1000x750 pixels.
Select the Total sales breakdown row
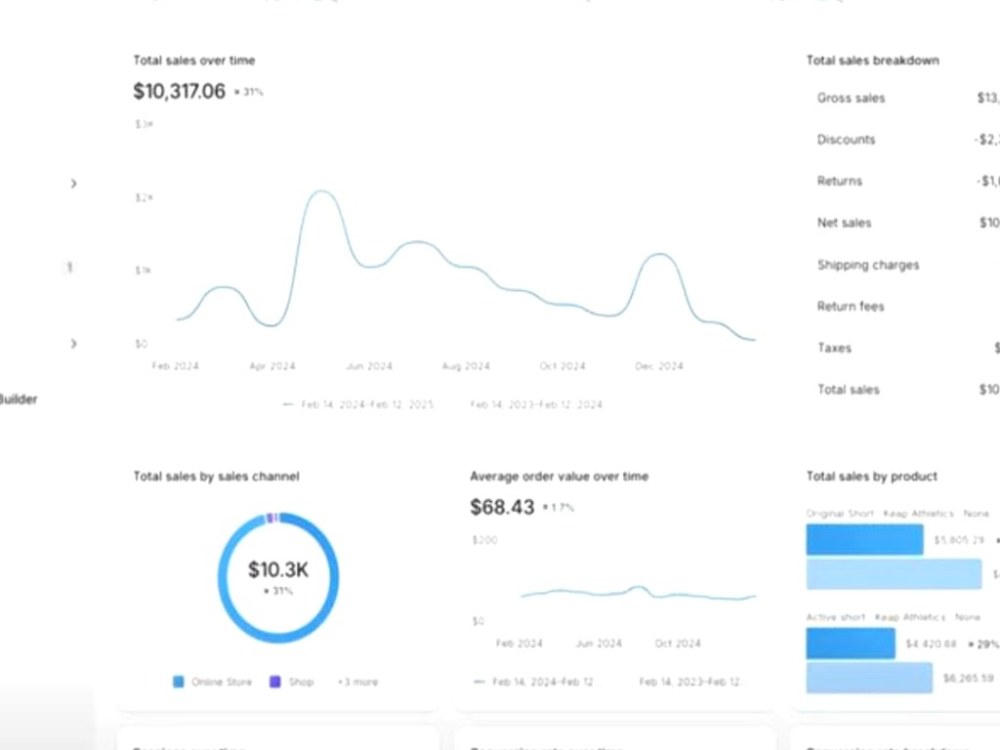click(908, 390)
